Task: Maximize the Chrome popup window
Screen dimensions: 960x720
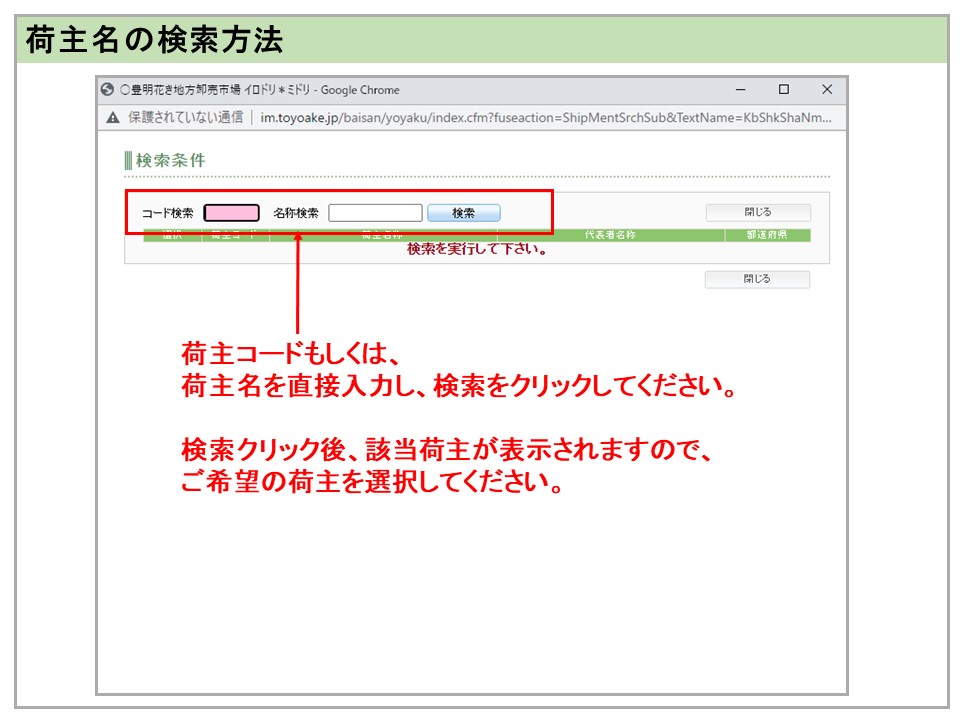Action: 784,90
